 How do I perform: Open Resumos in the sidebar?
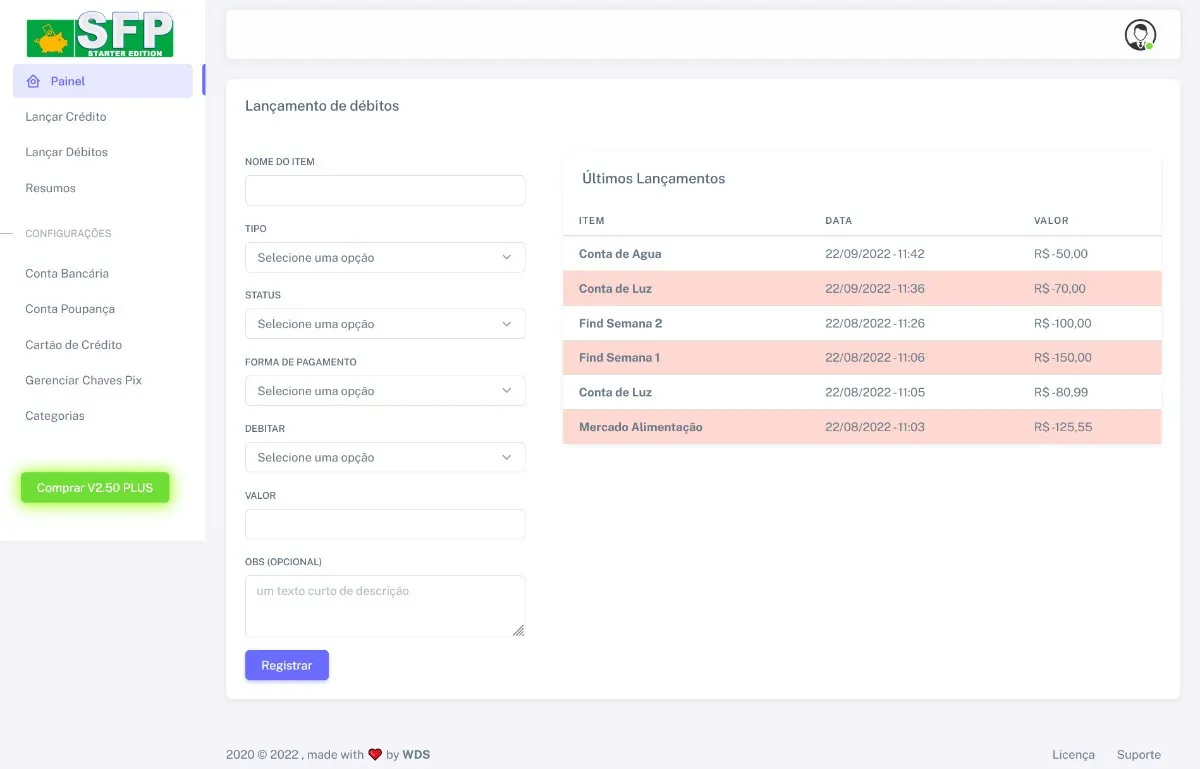[x=50, y=188]
